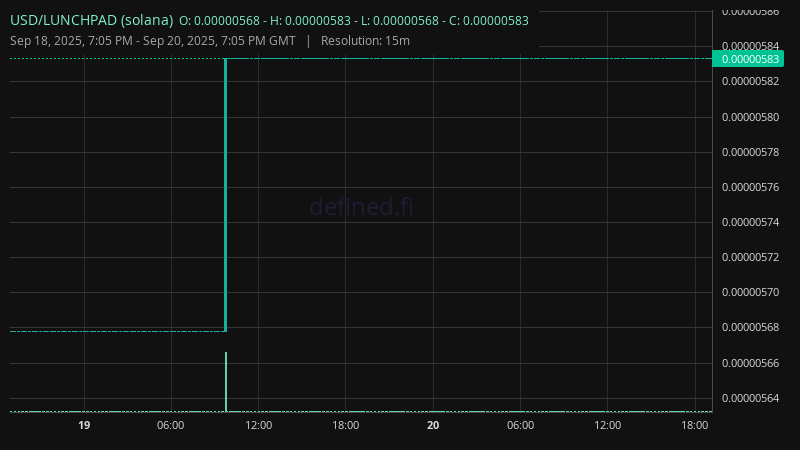Image resolution: width=800 pixels, height=450 pixels.
Task: Click the tall green price jump candle
Action: pyautogui.click(x=226, y=195)
